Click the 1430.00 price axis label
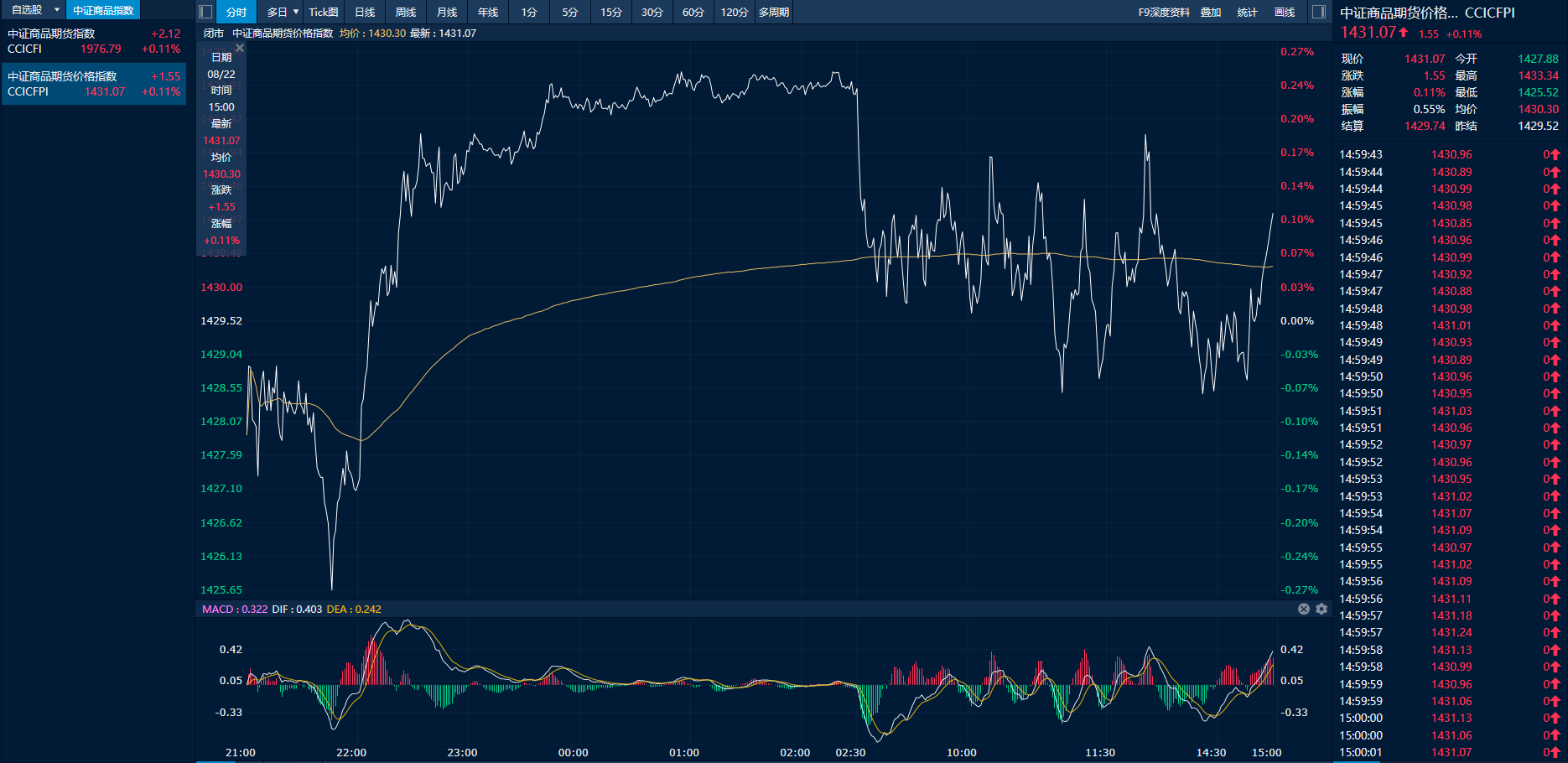This screenshot has height=763, width=1568. (221, 287)
